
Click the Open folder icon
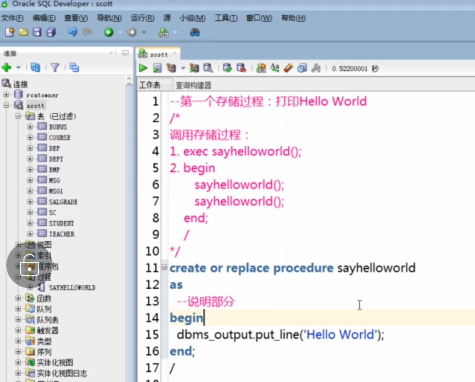pos(23,32)
